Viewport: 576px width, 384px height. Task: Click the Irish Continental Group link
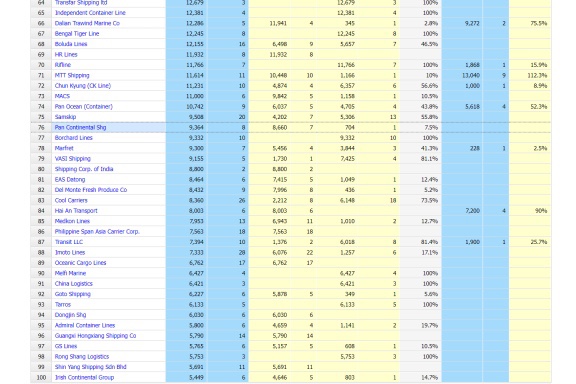pos(84,377)
